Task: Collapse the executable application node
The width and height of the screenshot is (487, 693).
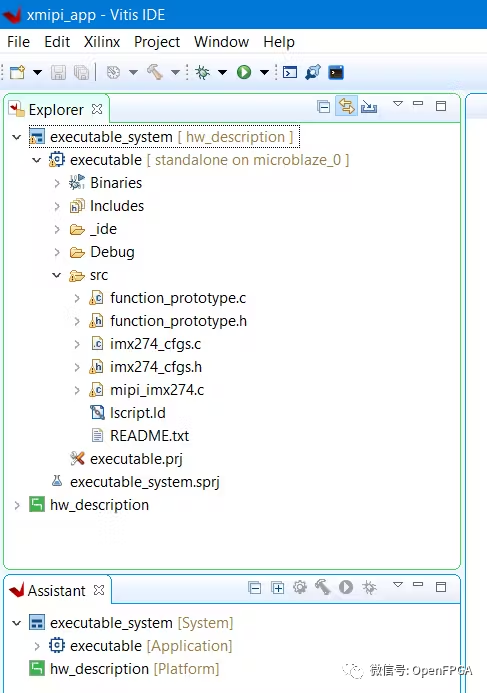Action: coord(37,160)
